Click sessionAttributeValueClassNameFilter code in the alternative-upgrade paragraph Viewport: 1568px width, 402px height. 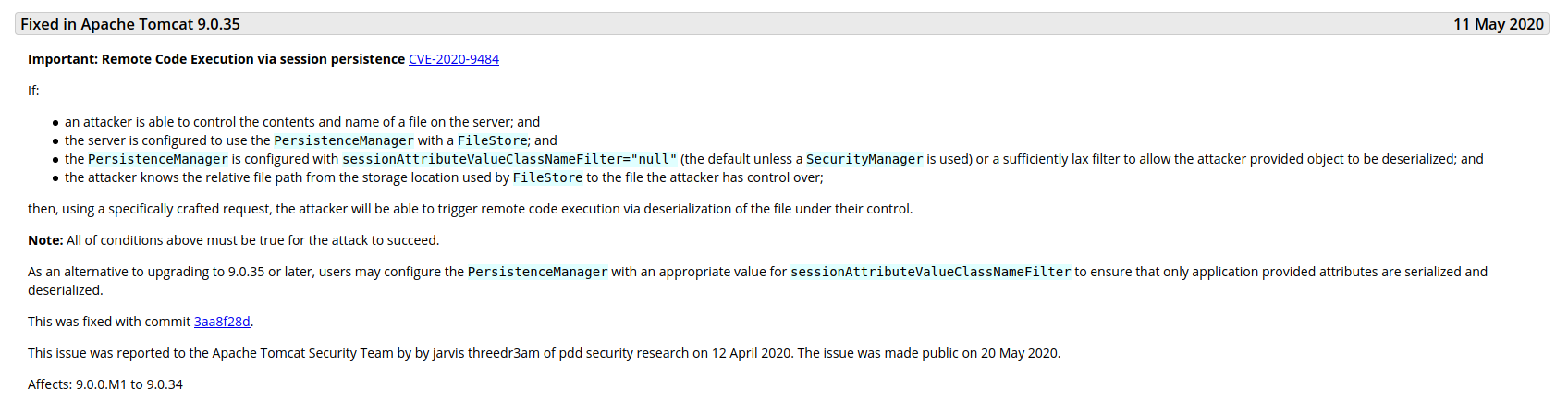click(930, 272)
